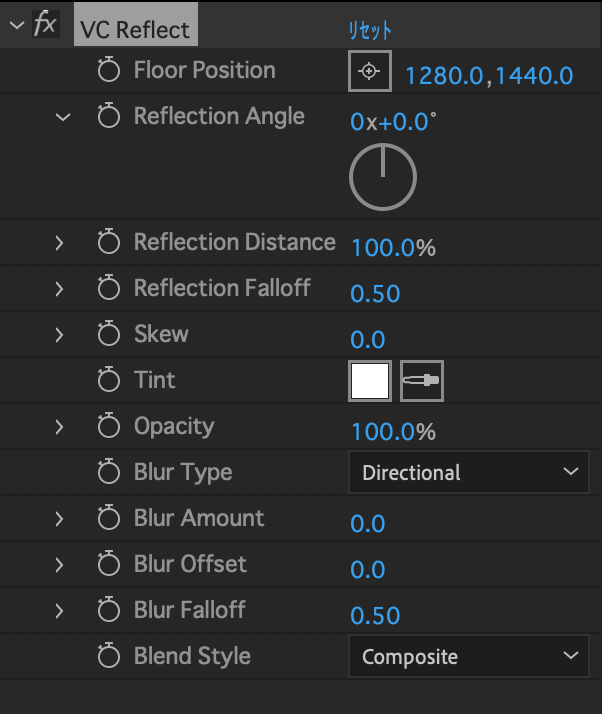The height and width of the screenshot is (714, 602).
Task: Enable the Reflection Angle stopwatch for keyframing
Action: coord(108,116)
